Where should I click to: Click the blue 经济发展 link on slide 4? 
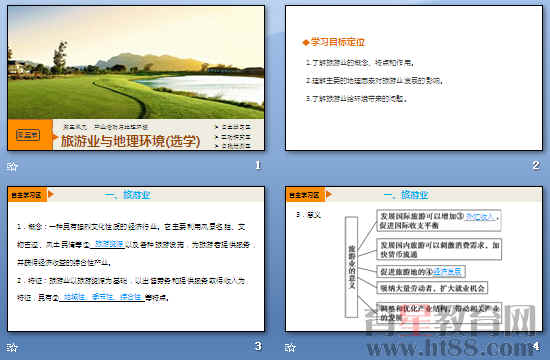[447, 272]
